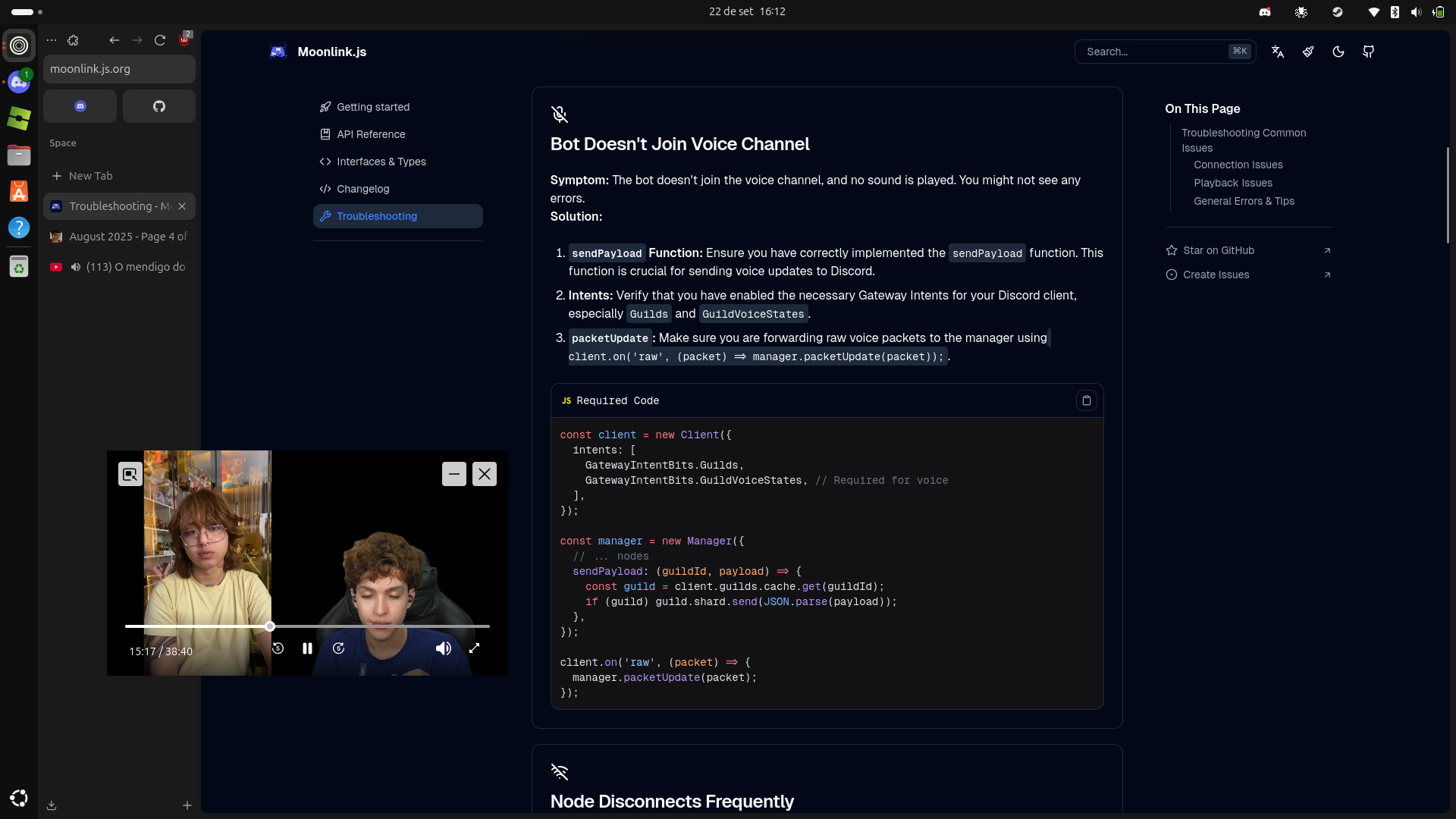Open the system volume indicator
The width and height of the screenshot is (1456, 819).
pos(1416,12)
